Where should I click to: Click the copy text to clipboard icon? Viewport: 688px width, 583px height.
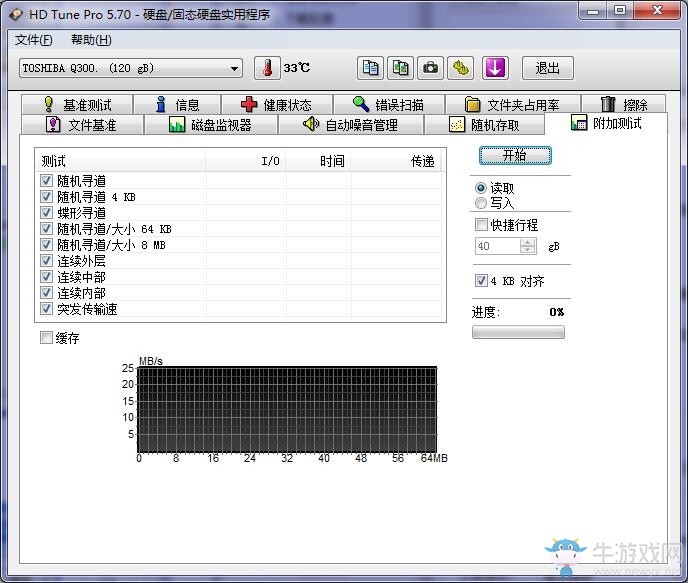(x=370, y=68)
